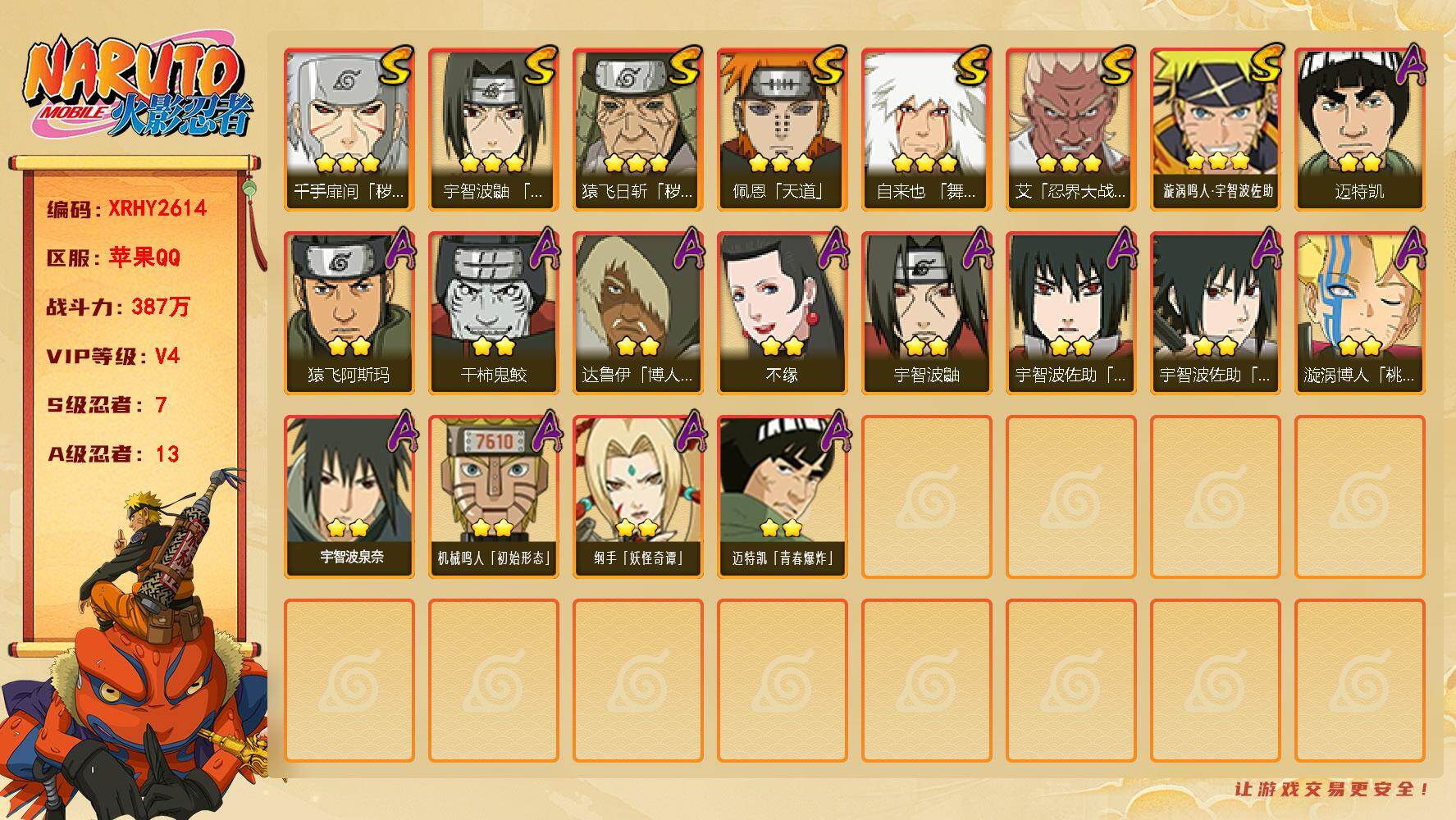Click the 战斗力 387万 label

118,307
